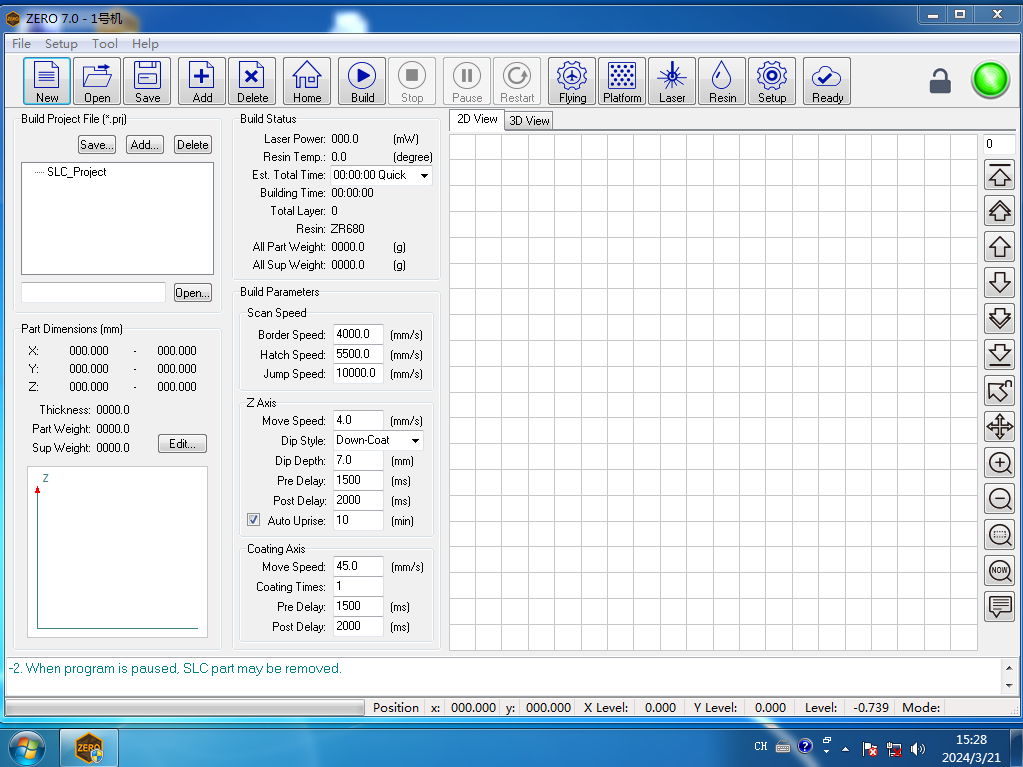Click the NOW current layer icon
This screenshot has height=767, width=1023.
coord(999,571)
